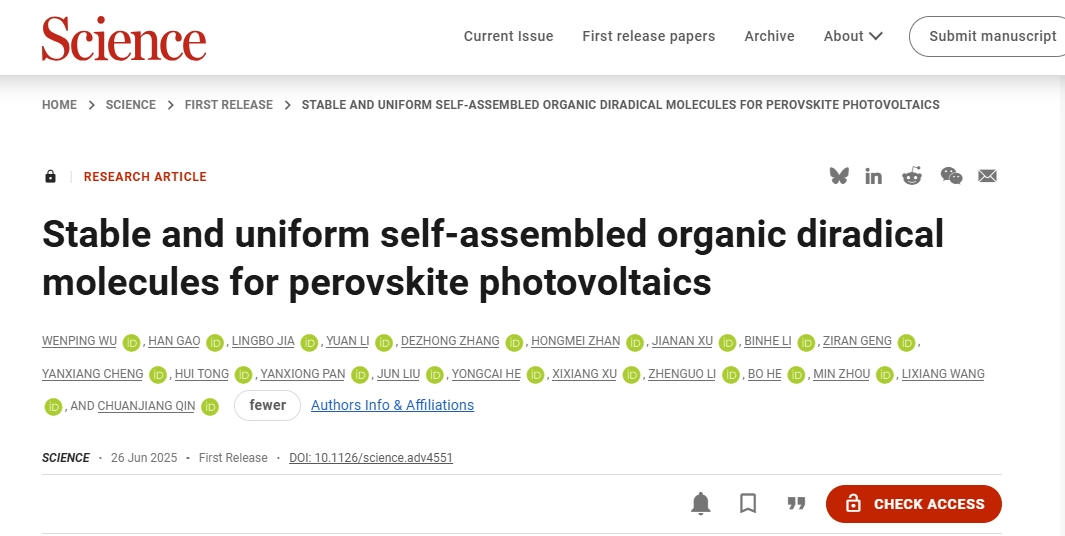Share article via WeChat icon
Image resolution: width=1065 pixels, height=536 pixels.
click(x=951, y=176)
